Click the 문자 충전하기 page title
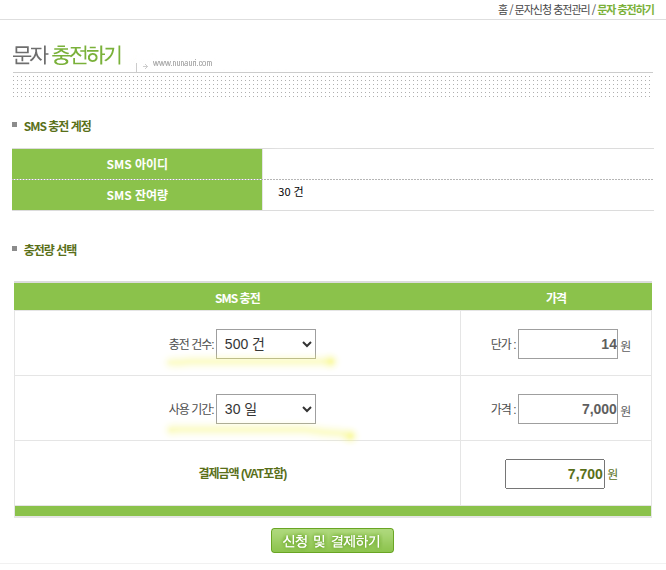666x570 pixels. pos(67,54)
